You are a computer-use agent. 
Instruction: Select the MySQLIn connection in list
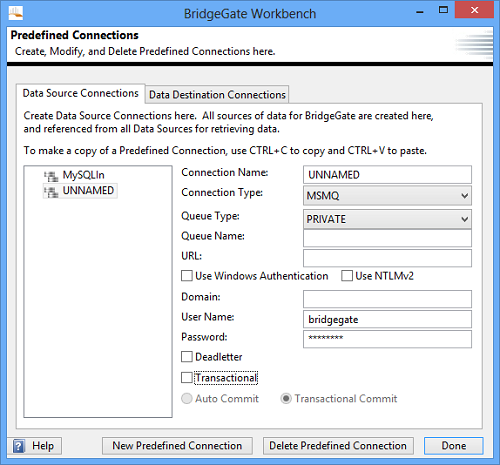tap(83, 175)
